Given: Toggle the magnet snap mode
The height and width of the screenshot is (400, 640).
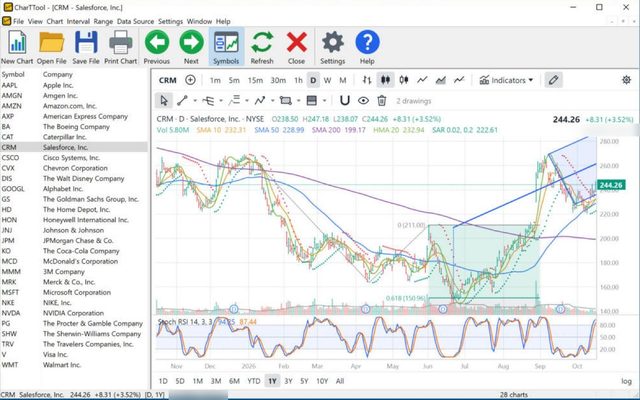Looking at the screenshot, I should tap(345, 100).
